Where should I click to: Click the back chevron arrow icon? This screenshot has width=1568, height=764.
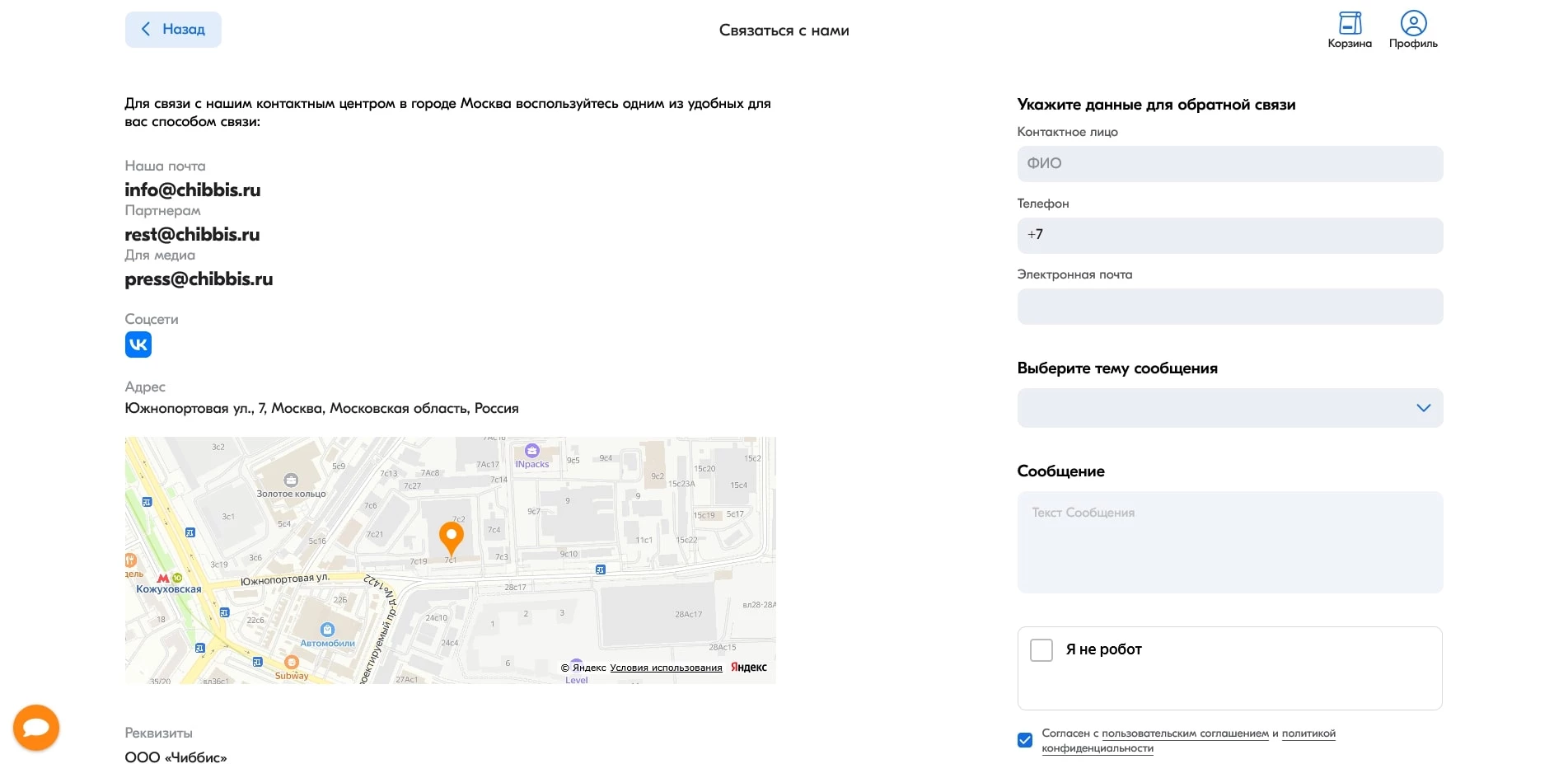[x=145, y=29]
